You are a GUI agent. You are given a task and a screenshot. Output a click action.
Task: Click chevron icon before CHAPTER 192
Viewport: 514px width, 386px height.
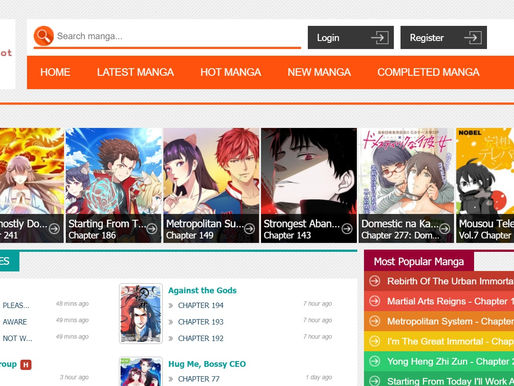click(x=171, y=338)
